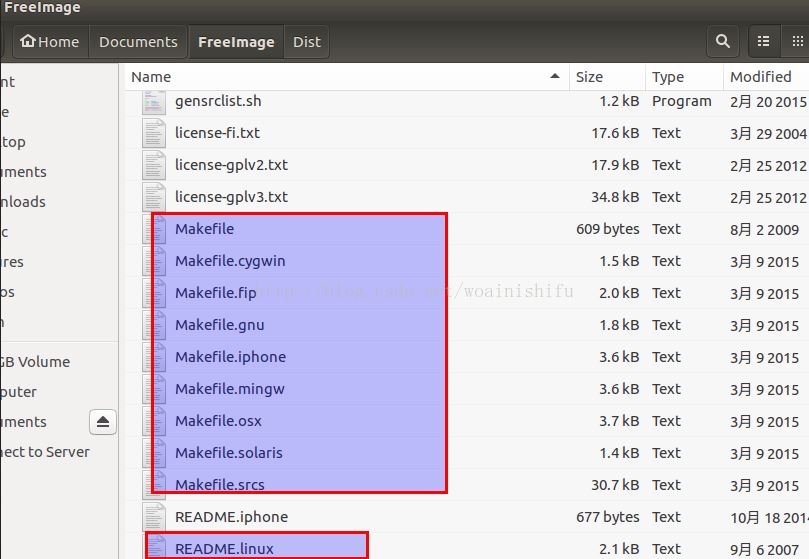
Task: Select the README.linux file name
Action: coord(224,549)
